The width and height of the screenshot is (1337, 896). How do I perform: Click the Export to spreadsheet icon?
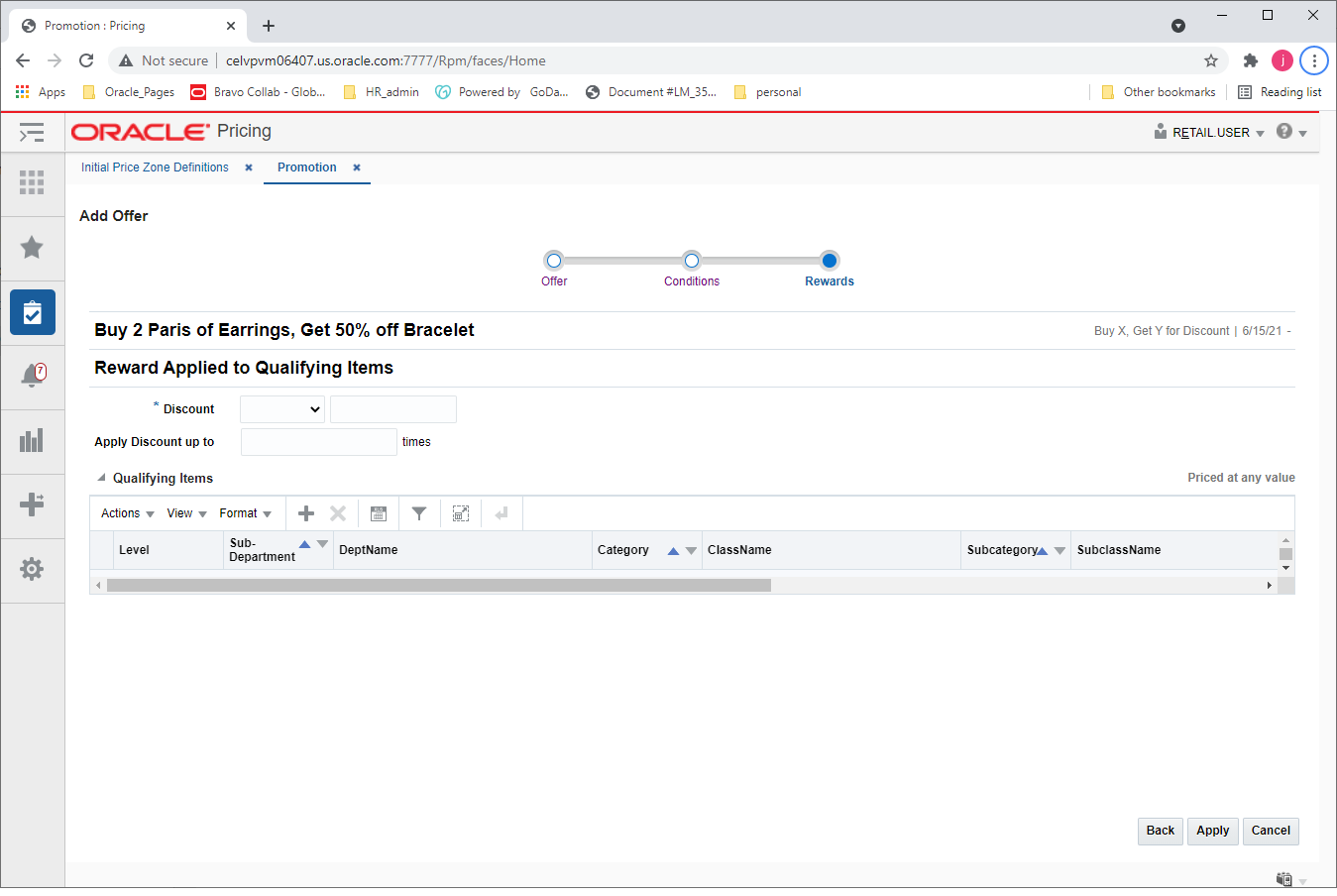click(x=379, y=513)
